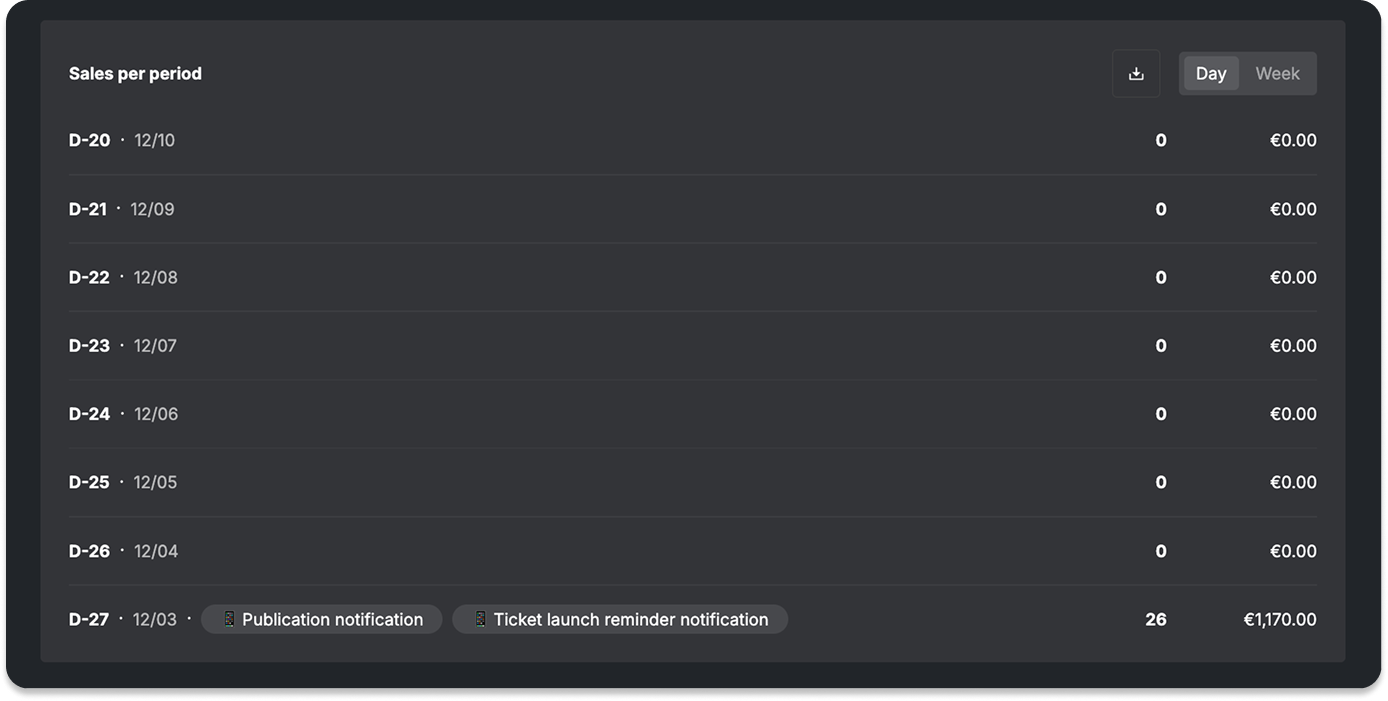Click the €1,170.00 revenue amount
1388x701 pixels.
[1280, 619]
